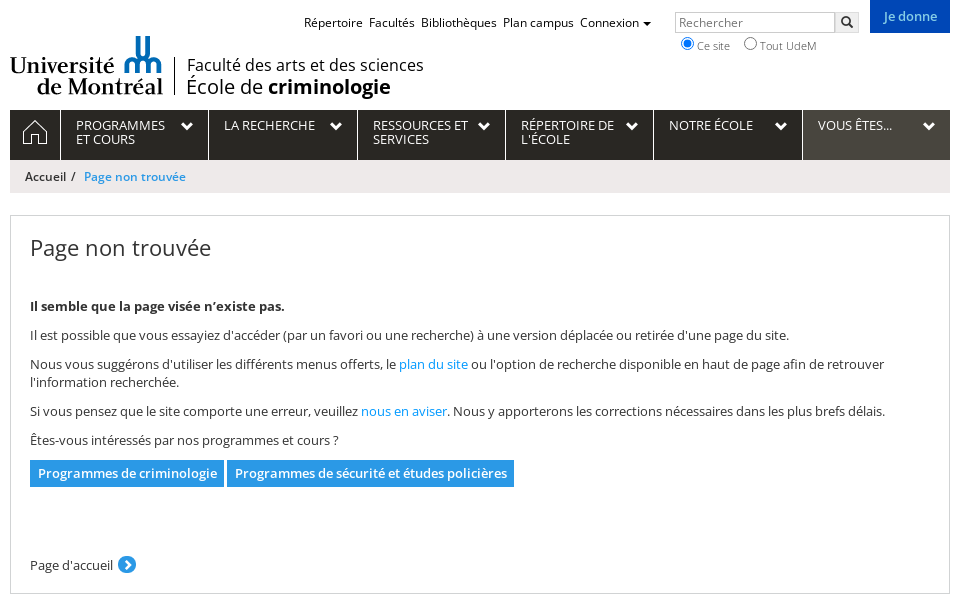Open the La recherche dropdown menu
The height and width of the screenshot is (600, 960).
coord(282,126)
